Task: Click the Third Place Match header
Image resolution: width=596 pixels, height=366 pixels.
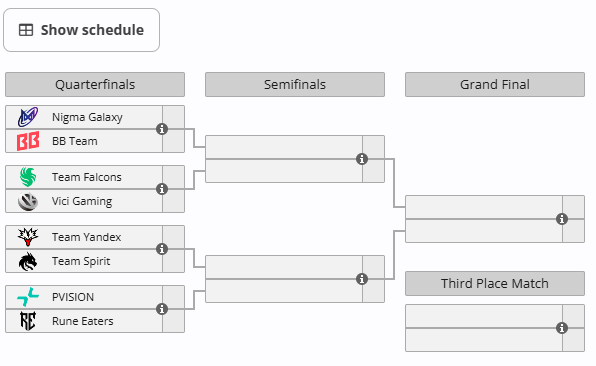Action: point(495,284)
